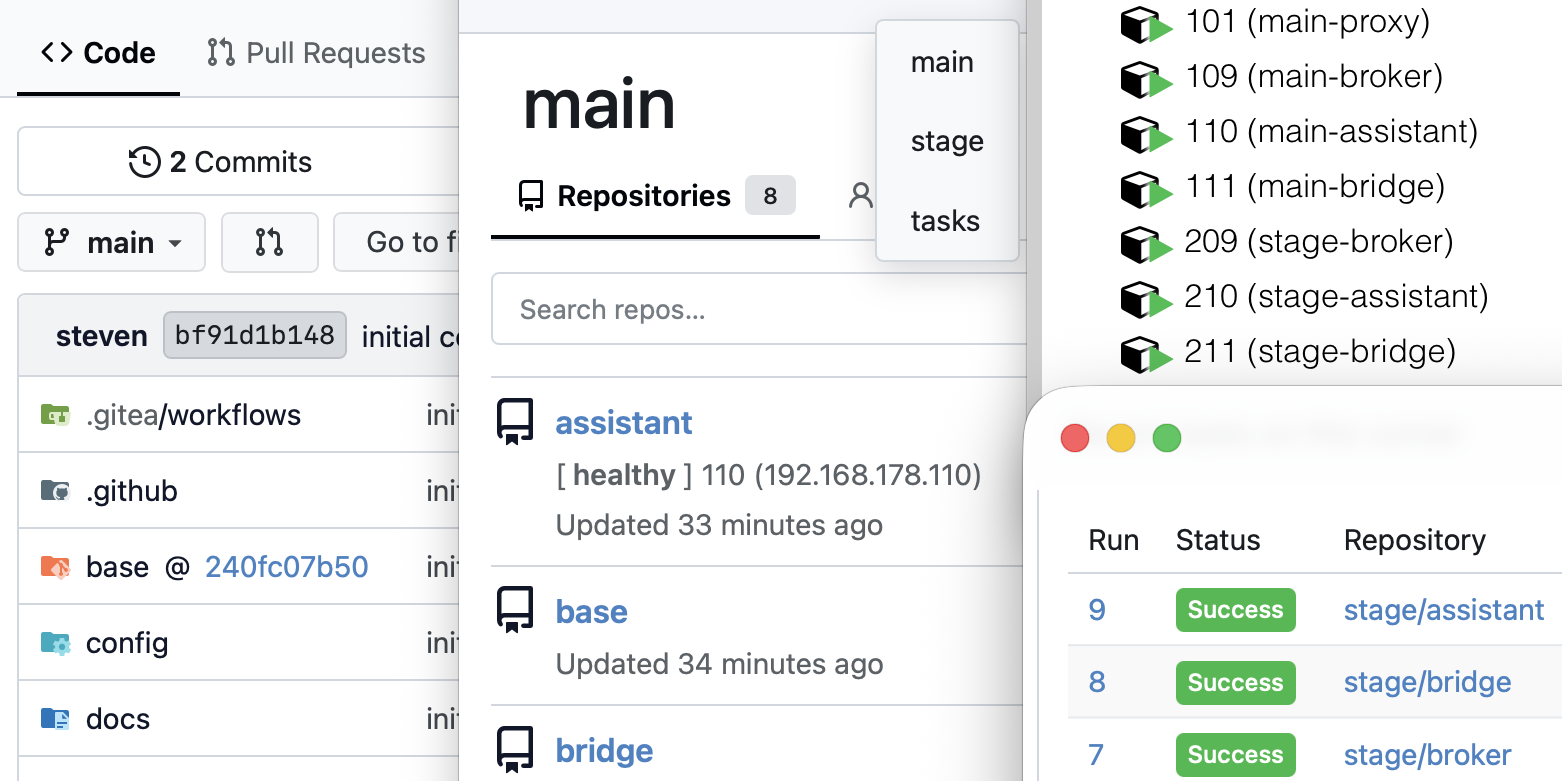This screenshot has height=781, width=1562.
Task: Click the compare branches icon beside the main dropdown
Action: point(269,242)
